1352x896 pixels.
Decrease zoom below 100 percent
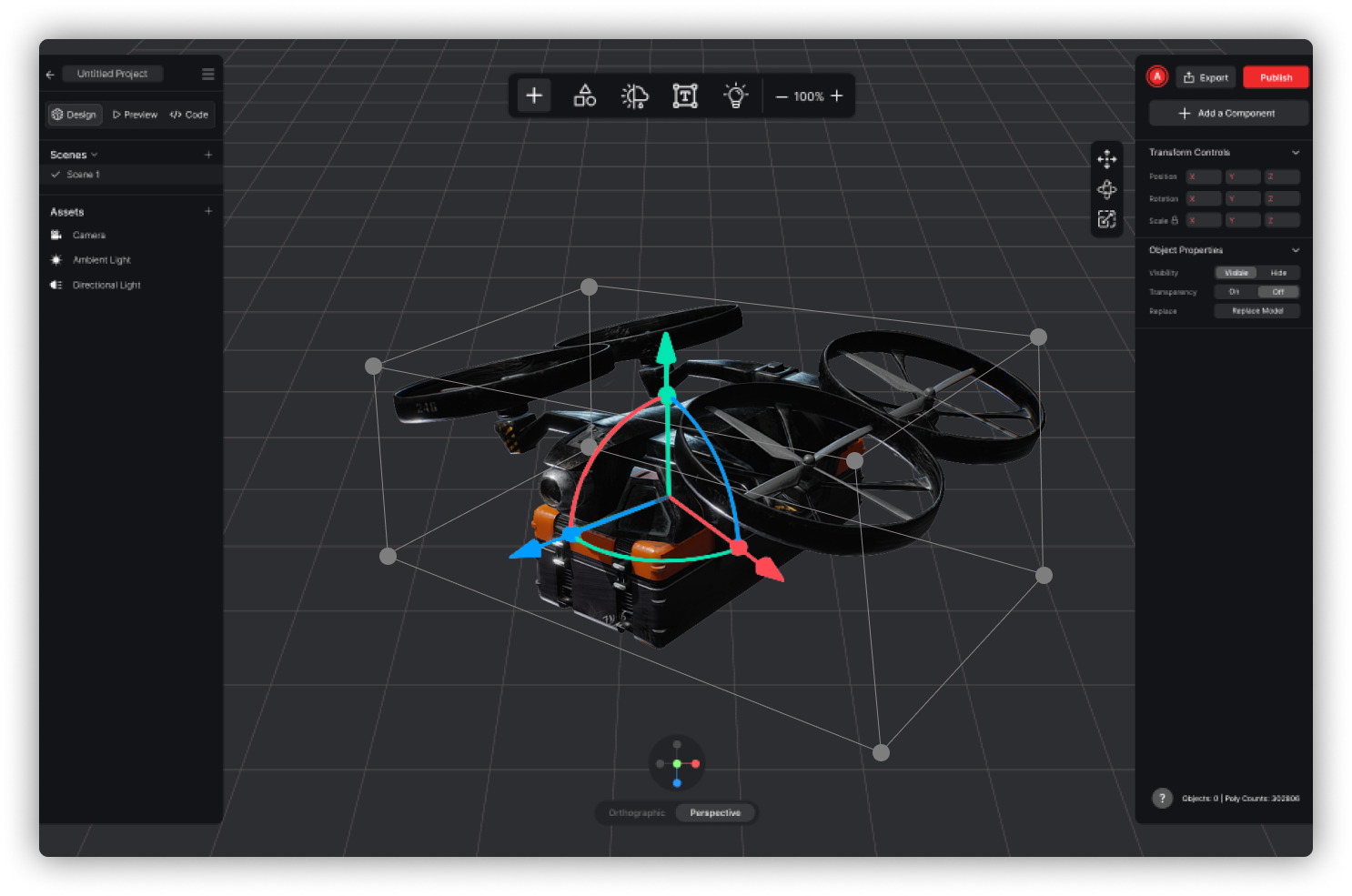tap(782, 96)
